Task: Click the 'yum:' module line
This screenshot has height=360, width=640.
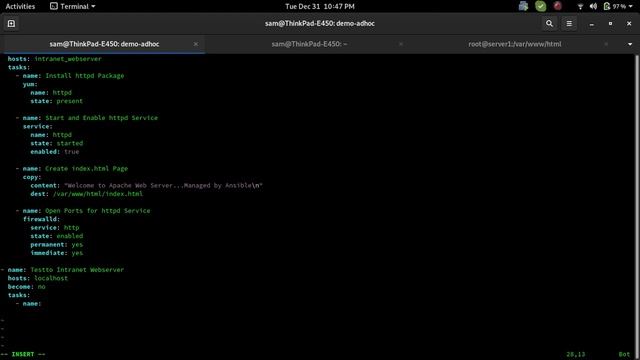Action: pos(30,84)
